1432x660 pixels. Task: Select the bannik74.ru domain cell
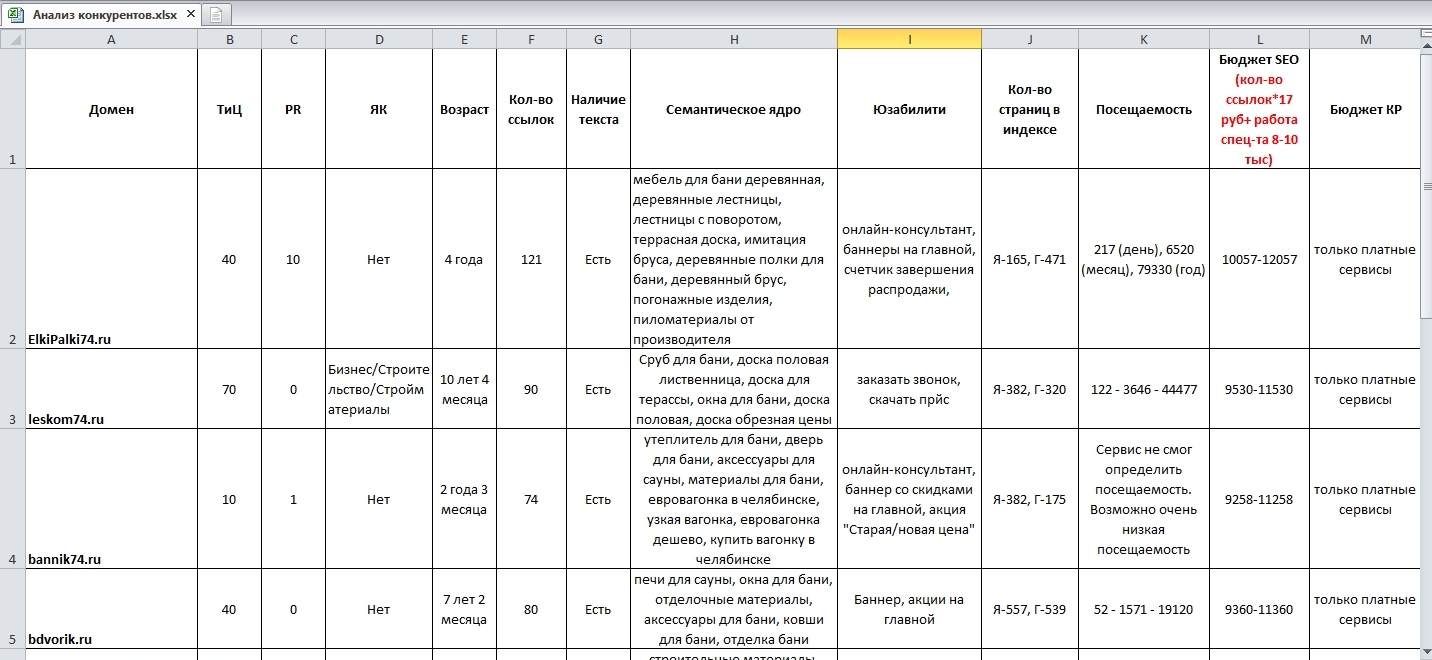coord(111,499)
